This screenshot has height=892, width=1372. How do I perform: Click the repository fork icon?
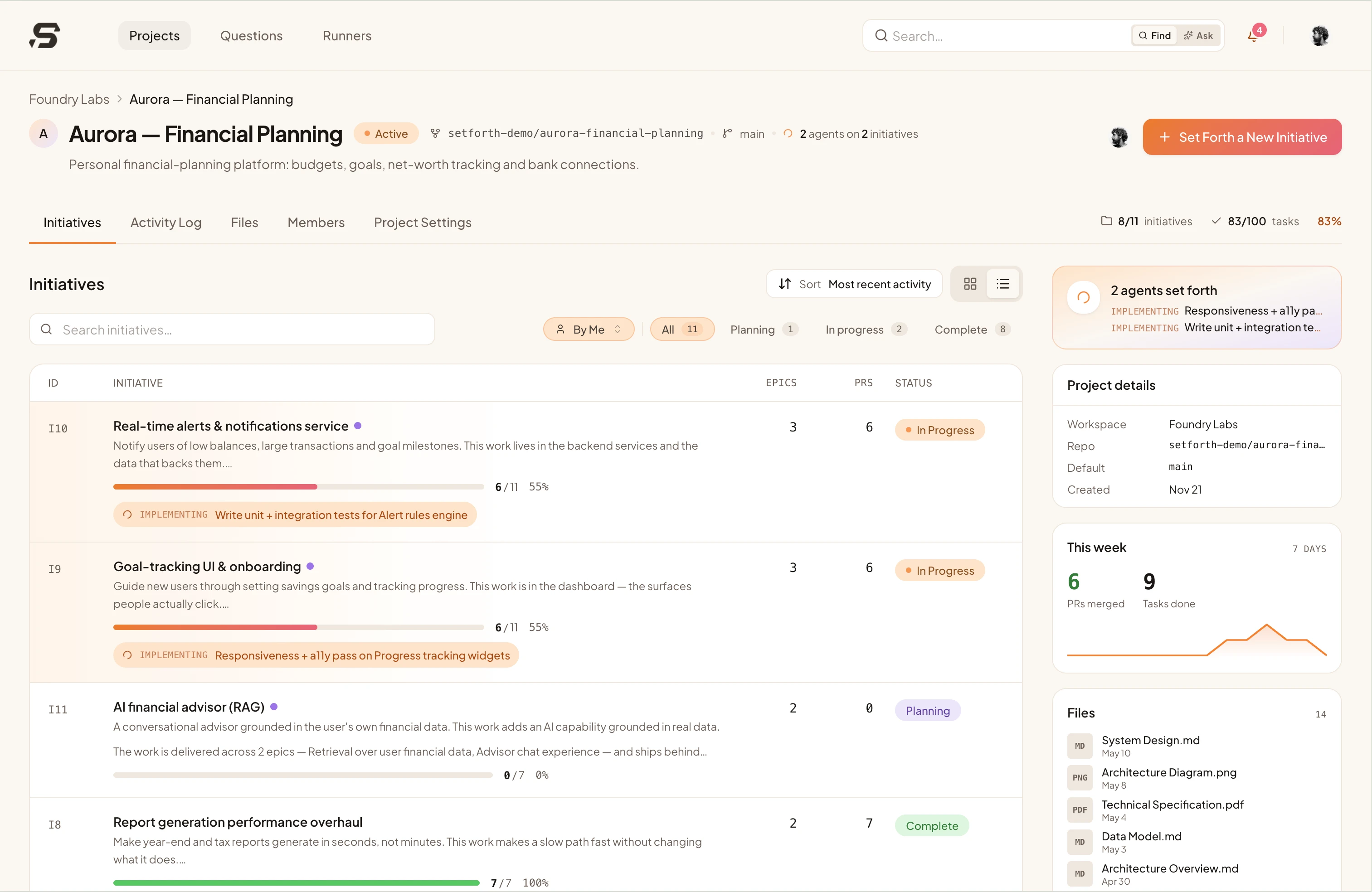click(435, 133)
